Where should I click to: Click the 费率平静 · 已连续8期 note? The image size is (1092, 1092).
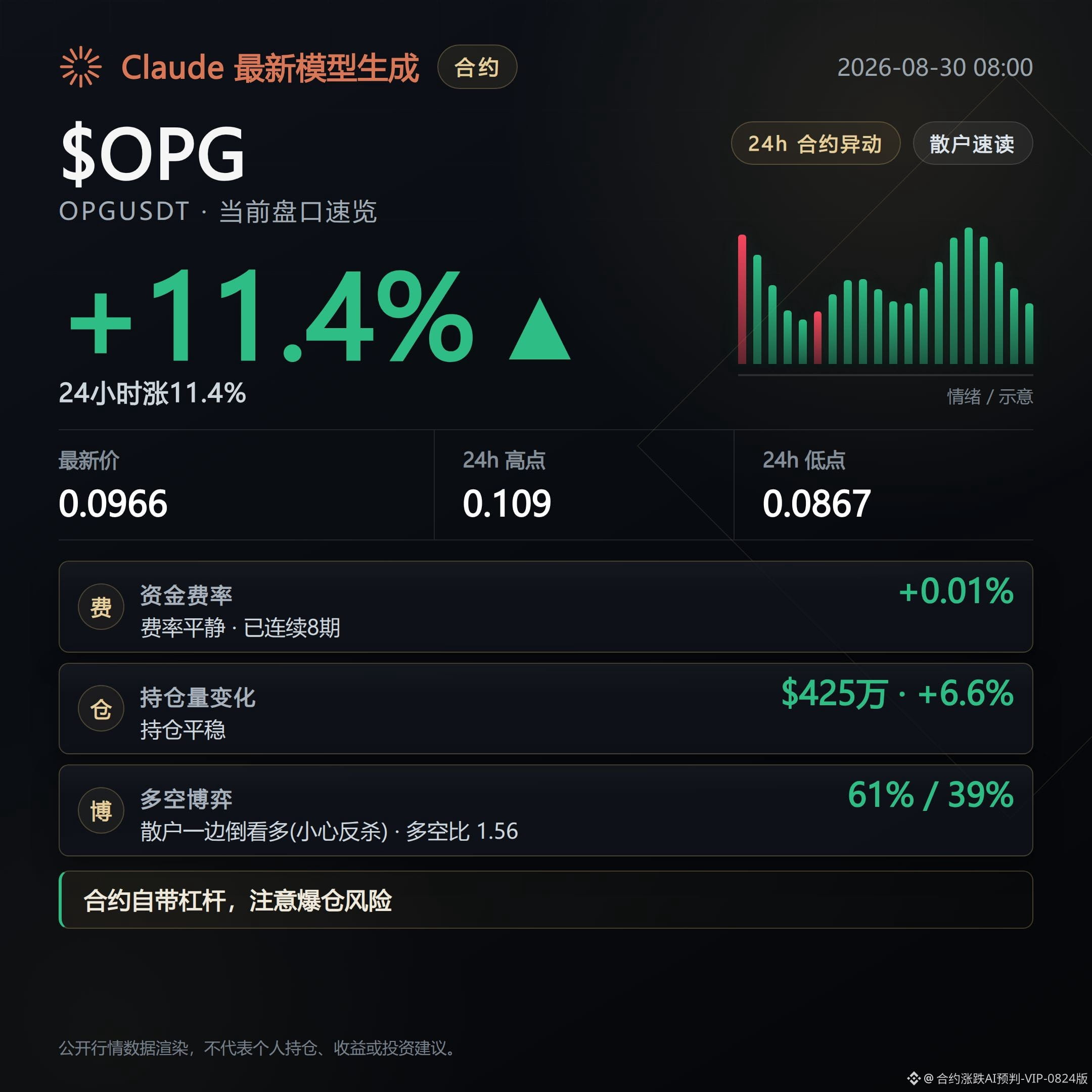(240, 627)
